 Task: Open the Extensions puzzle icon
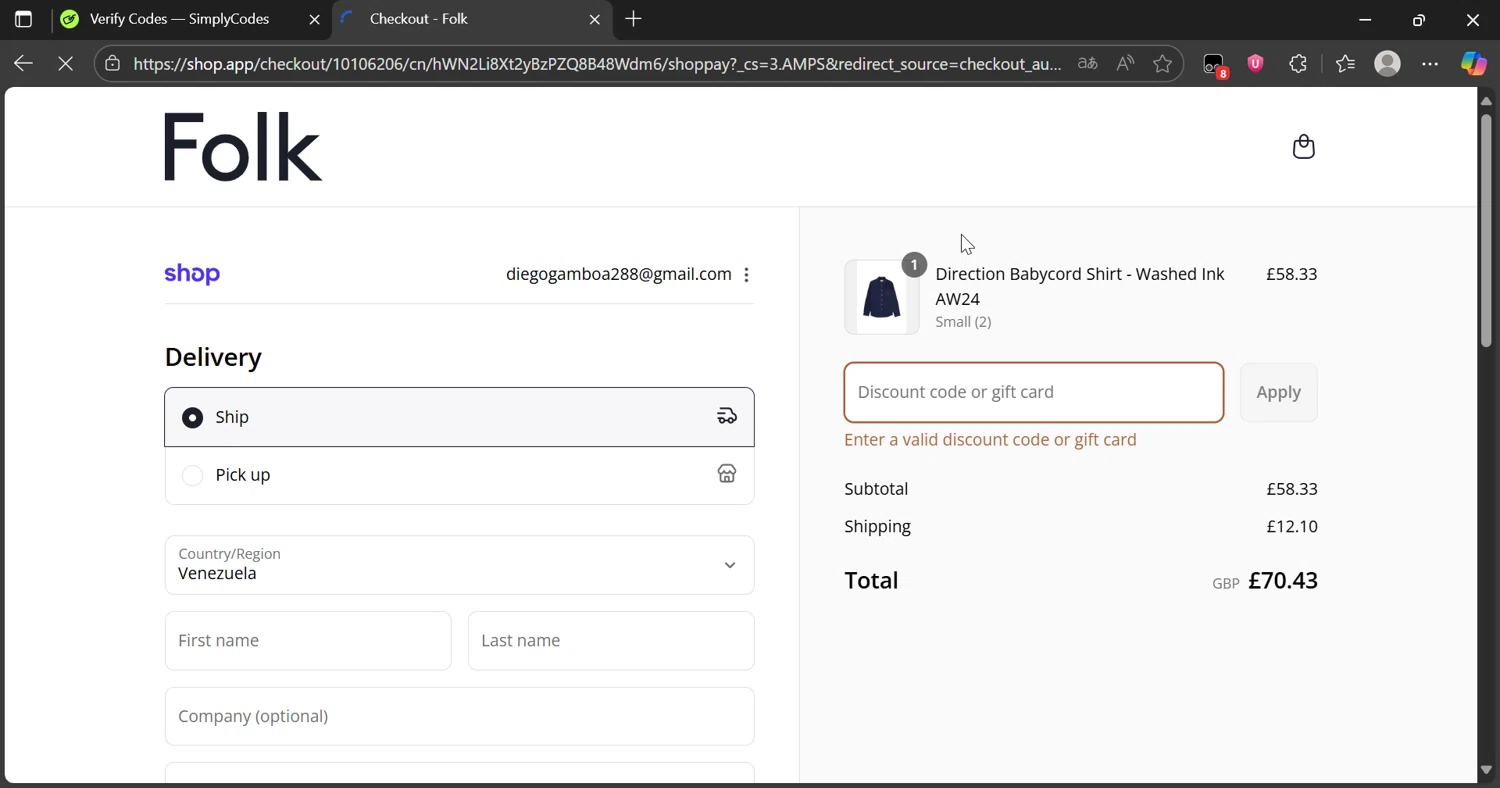click(1298, 64)
